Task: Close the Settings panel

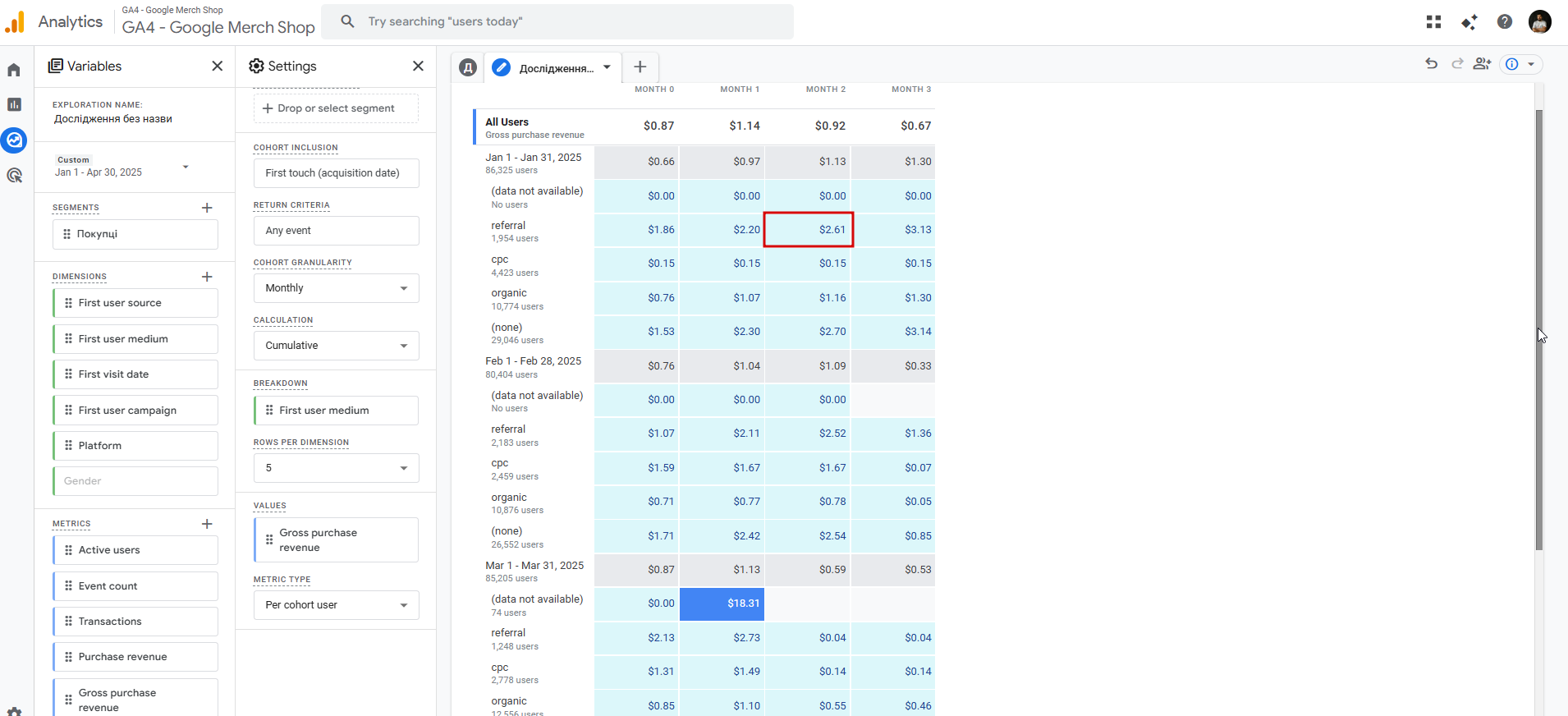Action: pos(418,66)
